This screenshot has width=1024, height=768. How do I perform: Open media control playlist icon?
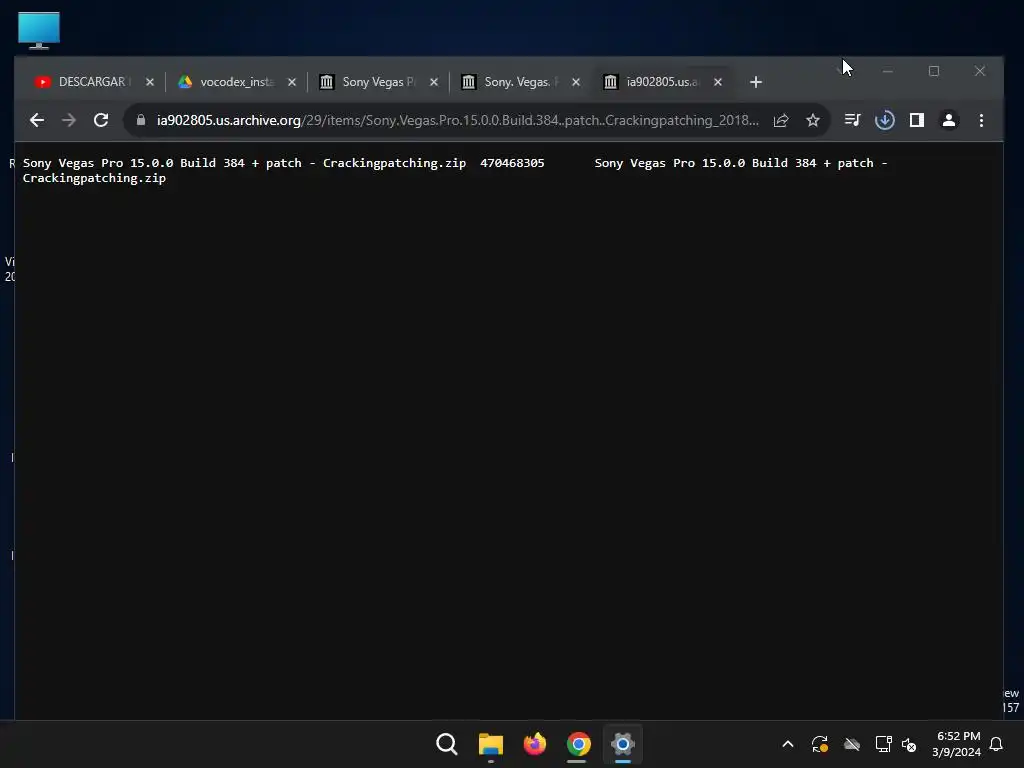(x=852, y=120)
